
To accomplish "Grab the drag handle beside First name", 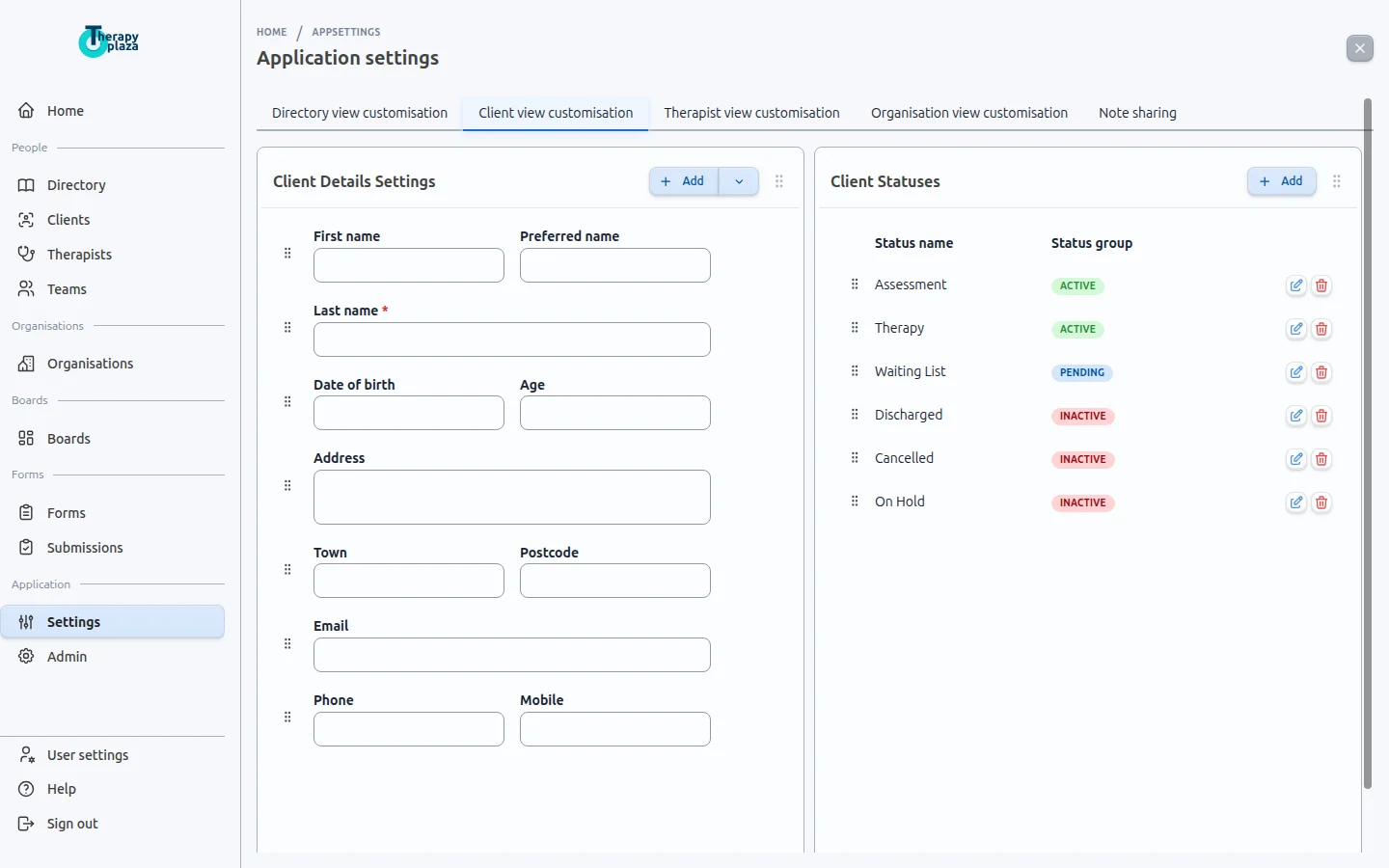I will pyautogui.click(x=287, y=254).
